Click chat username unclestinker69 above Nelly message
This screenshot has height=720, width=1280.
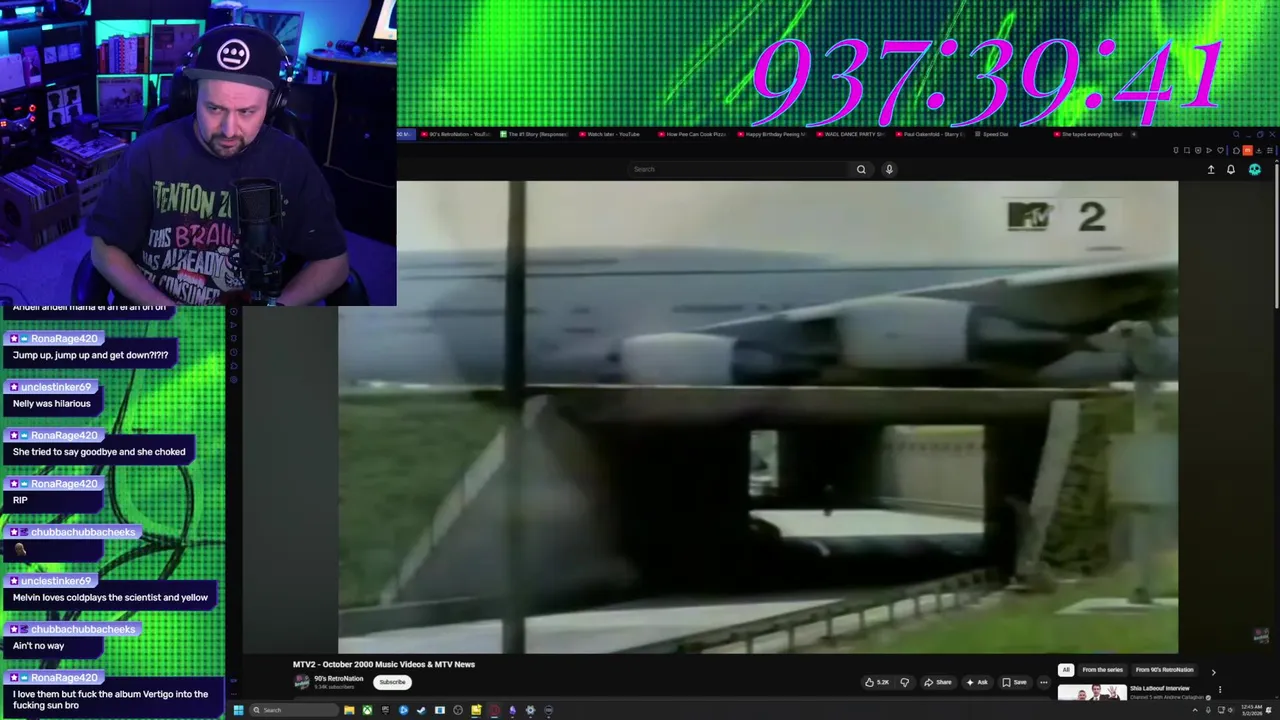(56, 387)
